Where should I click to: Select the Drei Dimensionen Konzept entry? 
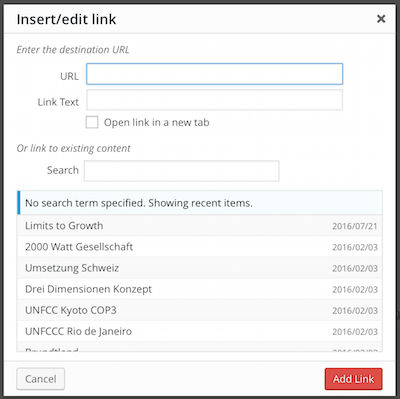pos(200,289)
